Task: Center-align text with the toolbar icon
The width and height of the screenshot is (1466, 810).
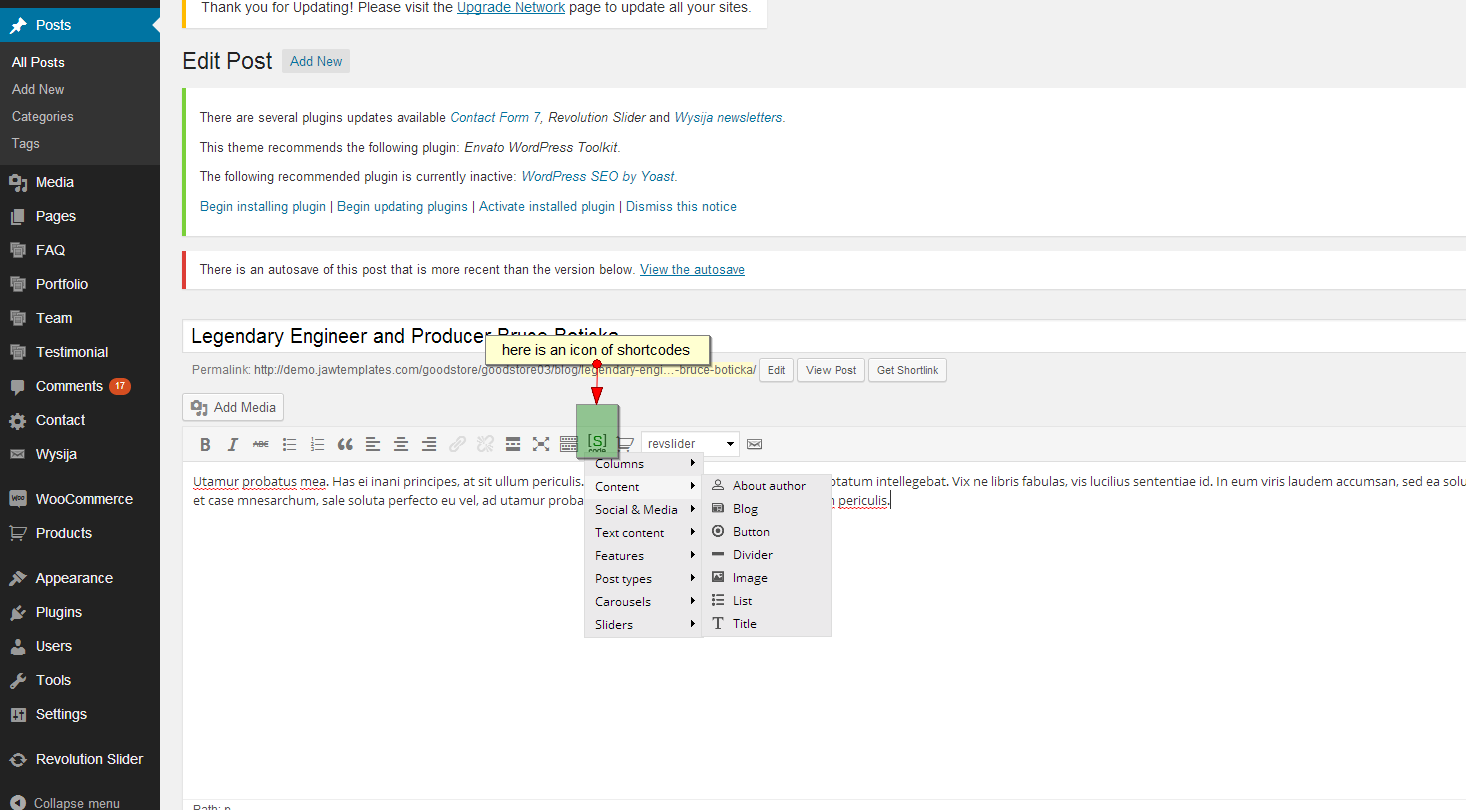Action: point(401,444)
